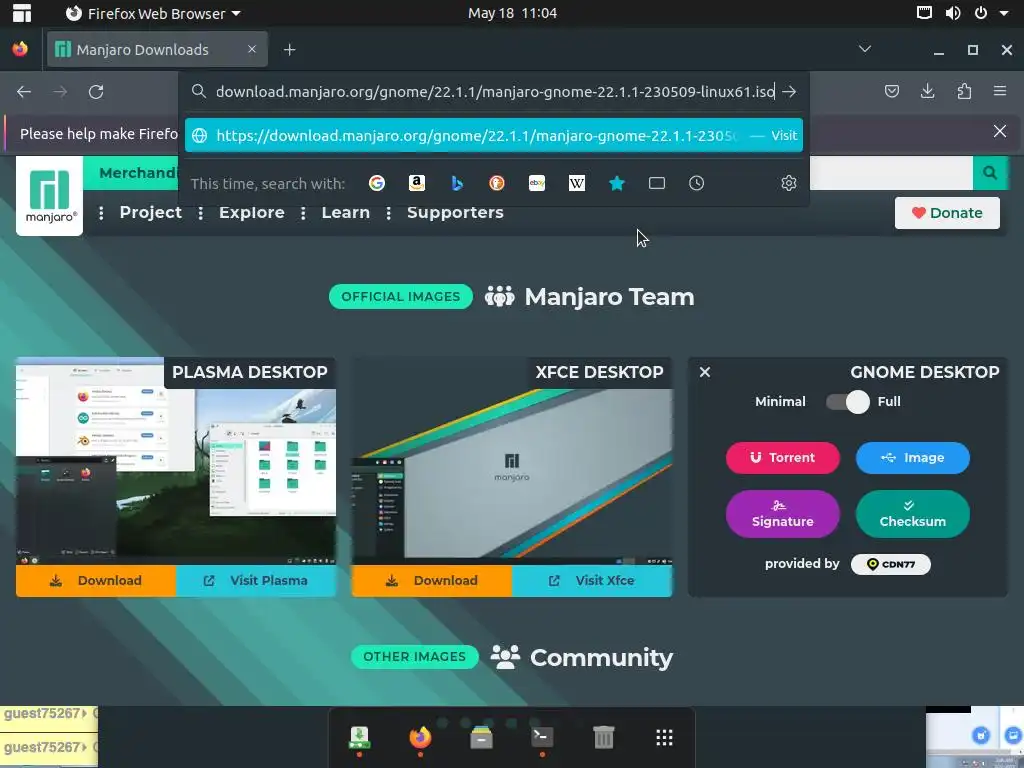This screenshot has width=1024, height=768.
Task: Close the GNOME Desktop panel
Action: 705,372
